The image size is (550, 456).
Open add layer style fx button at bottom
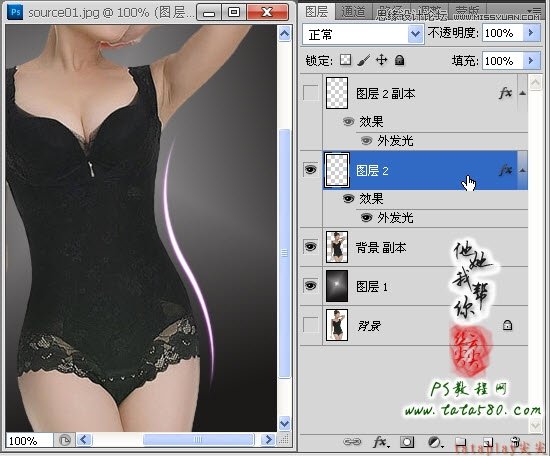381,442
